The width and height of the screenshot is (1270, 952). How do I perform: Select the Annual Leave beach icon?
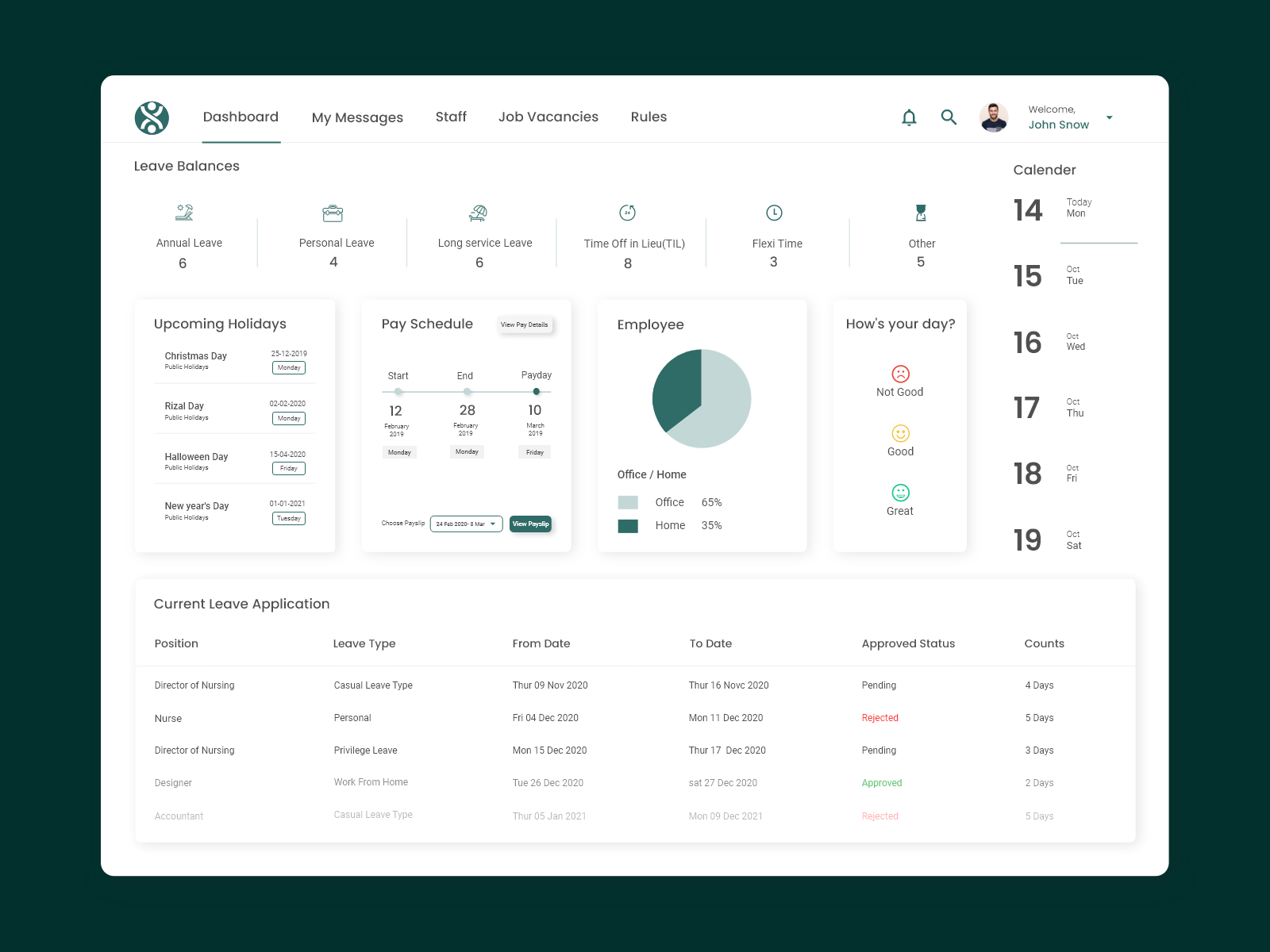[x=184, y=213]
